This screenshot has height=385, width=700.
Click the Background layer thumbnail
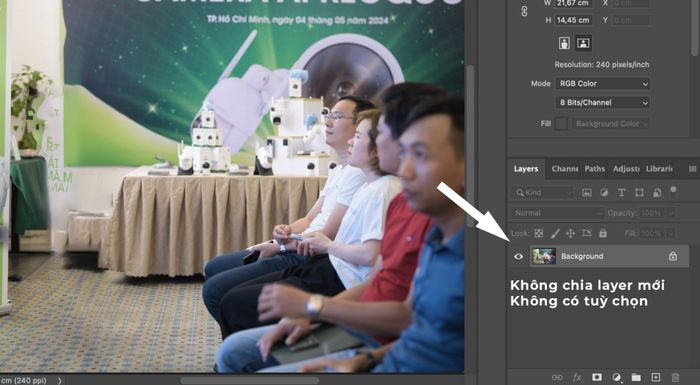544,256
